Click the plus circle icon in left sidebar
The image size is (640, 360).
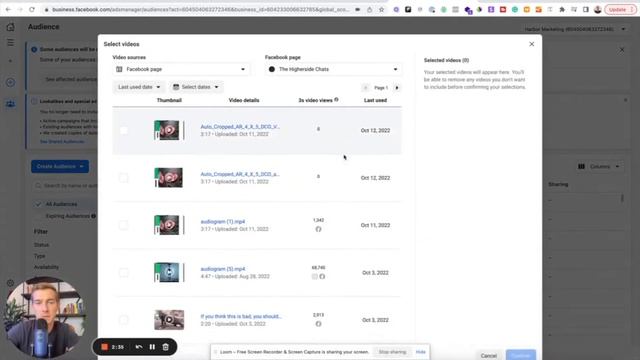coord(11,82)
